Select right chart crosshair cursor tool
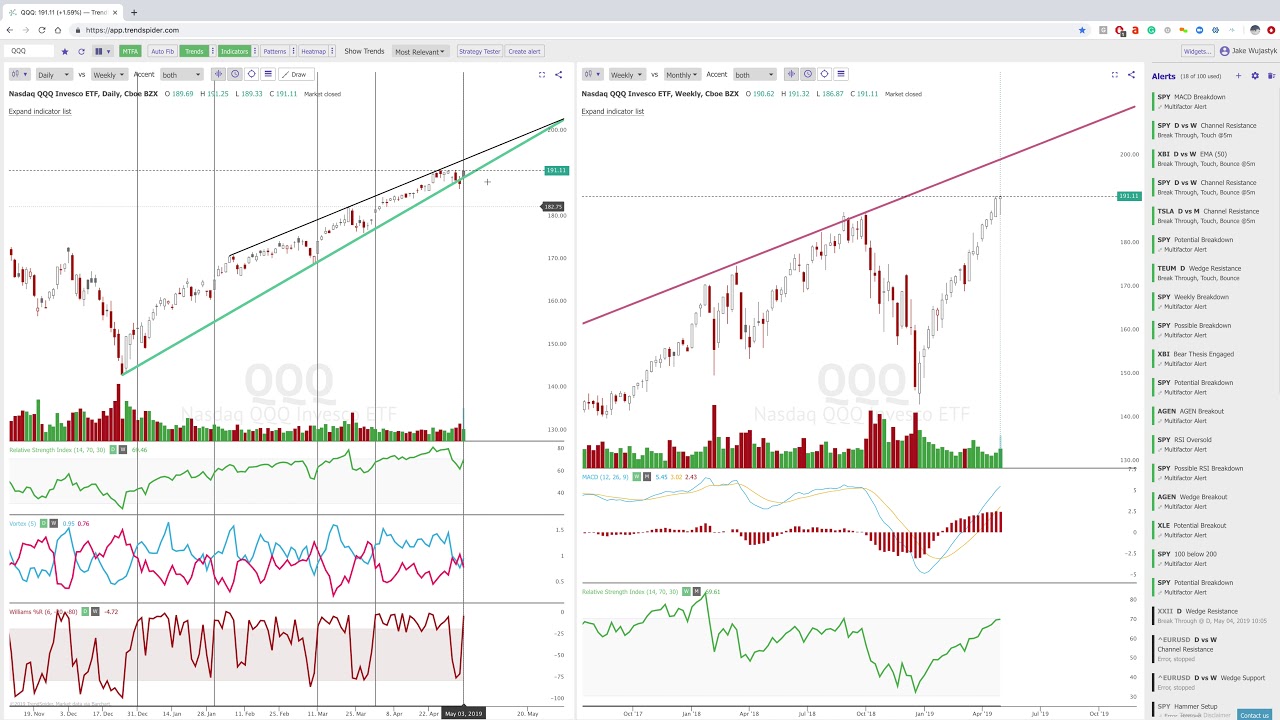This screenshot has width=1280, height=720. tap(791, 74)
